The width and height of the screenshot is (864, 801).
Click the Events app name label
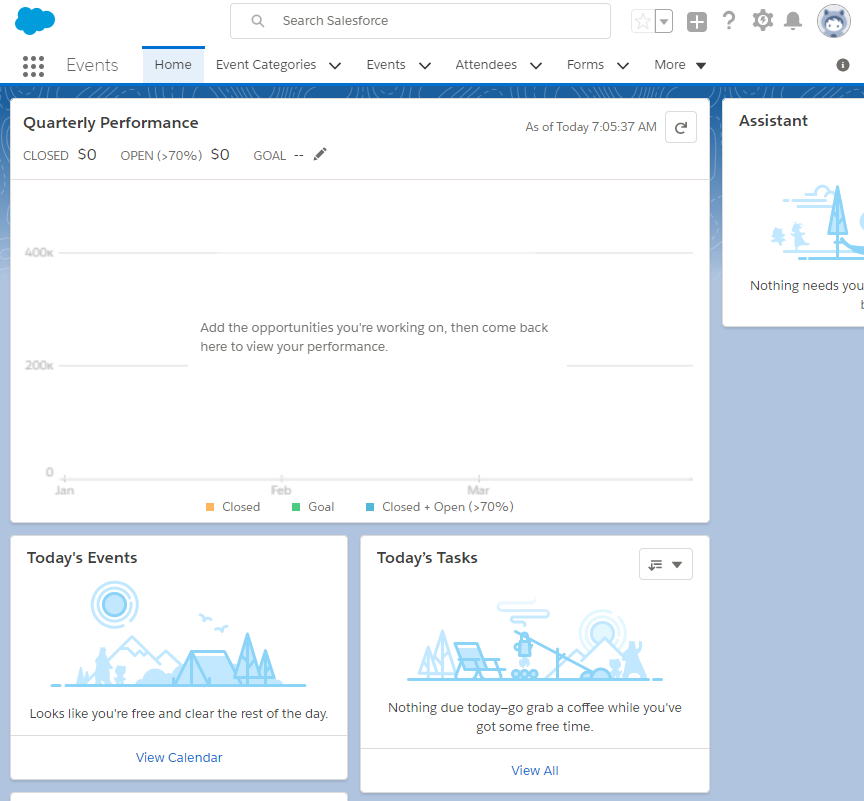92,65
